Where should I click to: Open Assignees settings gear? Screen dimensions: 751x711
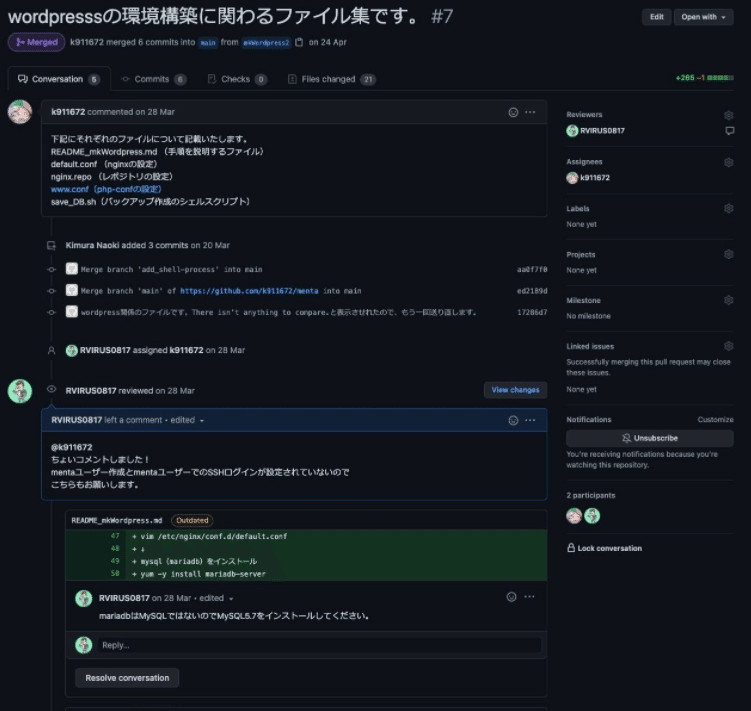tap(728, 162)
